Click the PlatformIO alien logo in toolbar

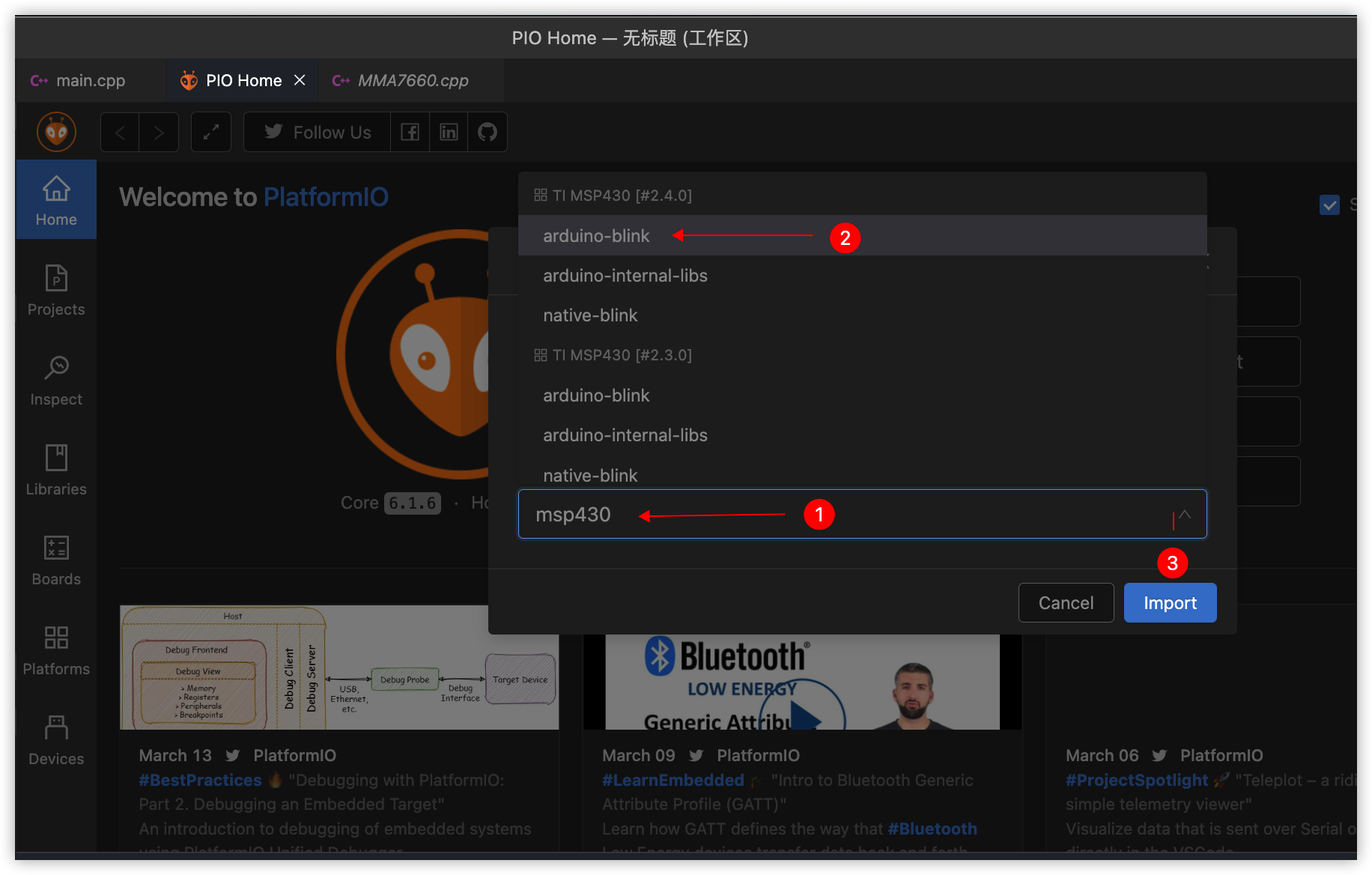[x=57, y=133]
